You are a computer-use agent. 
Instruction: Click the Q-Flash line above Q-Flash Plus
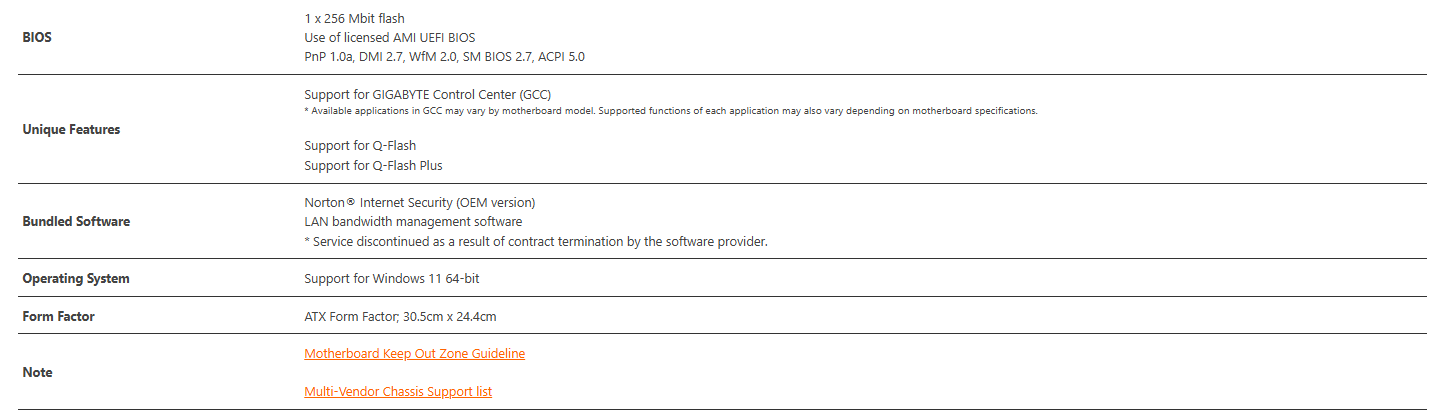[360, 146]
